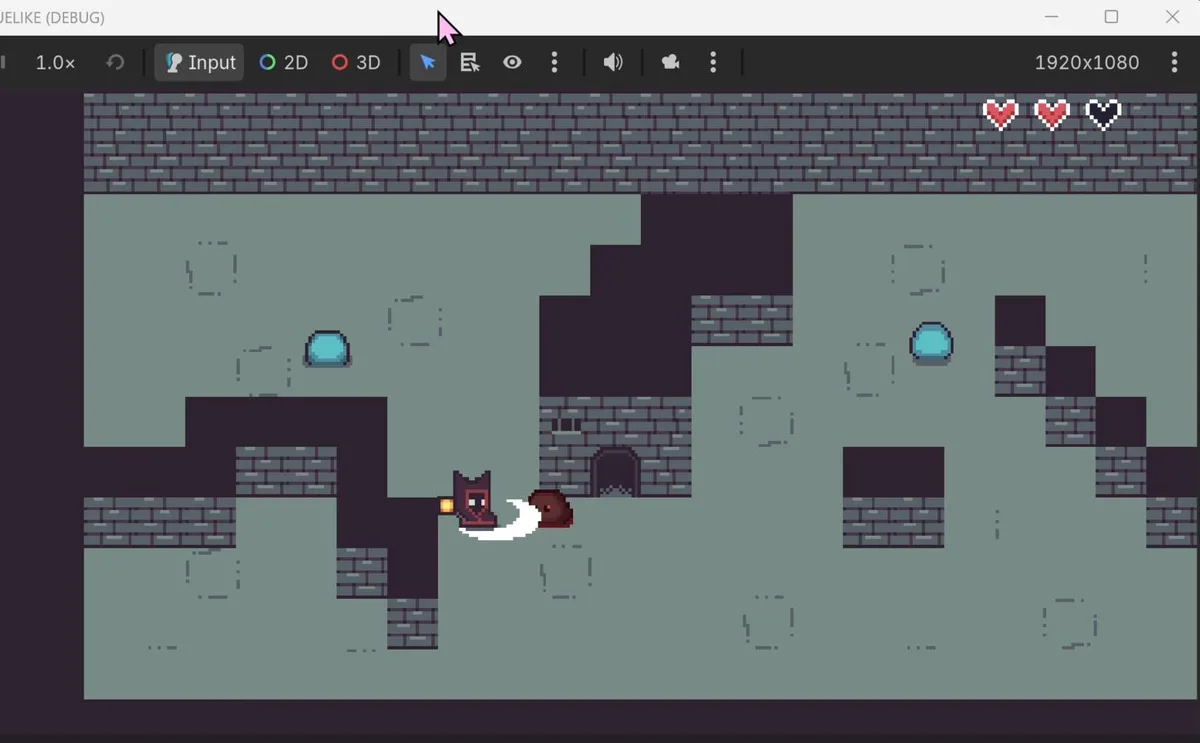The height and width of the screenshot is (743, 1200).
Task: Click the arched dungeon doorway
Action: (x=615, y=472)
